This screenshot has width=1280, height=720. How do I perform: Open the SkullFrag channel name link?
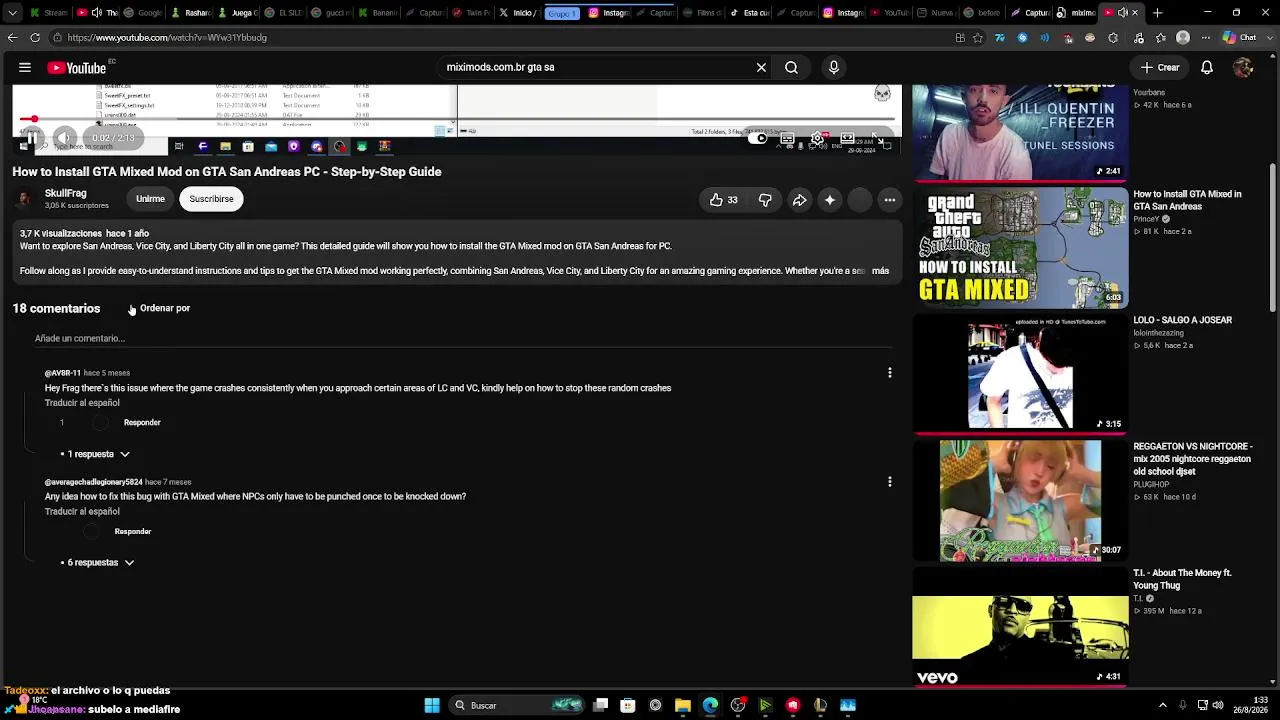66,193
